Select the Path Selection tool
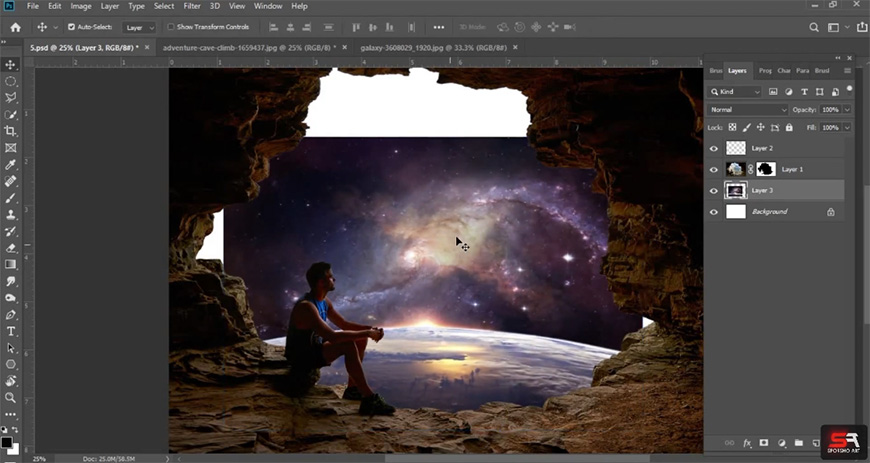Viewport: 870px width, 463px height. pos(10,348)
